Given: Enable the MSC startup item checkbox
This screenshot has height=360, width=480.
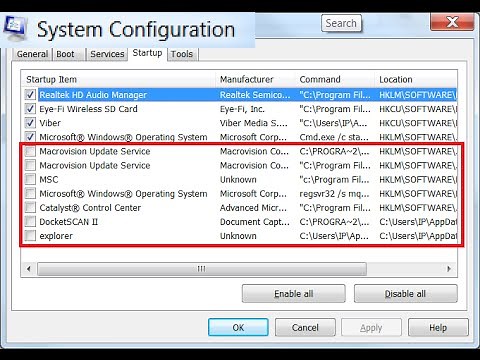Looking at the screenshot, I should coord(30,179).
